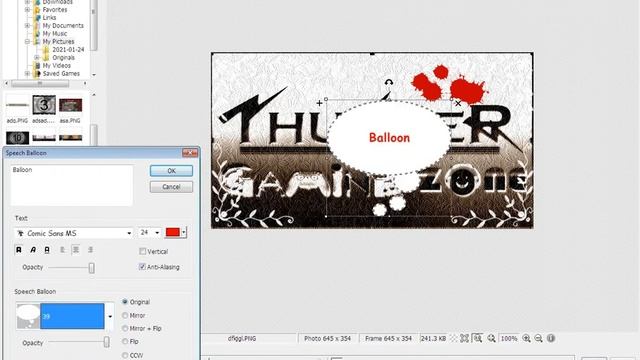Click the dotted grid icon in status bar
Viewport: 640px width, 360px height.
tap(453, 338)
